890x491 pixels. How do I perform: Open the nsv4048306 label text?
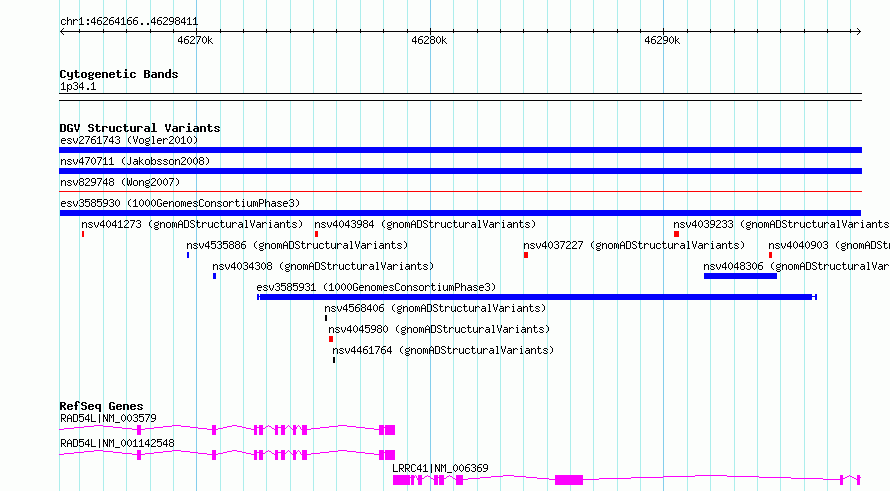[x=796, y=266]
